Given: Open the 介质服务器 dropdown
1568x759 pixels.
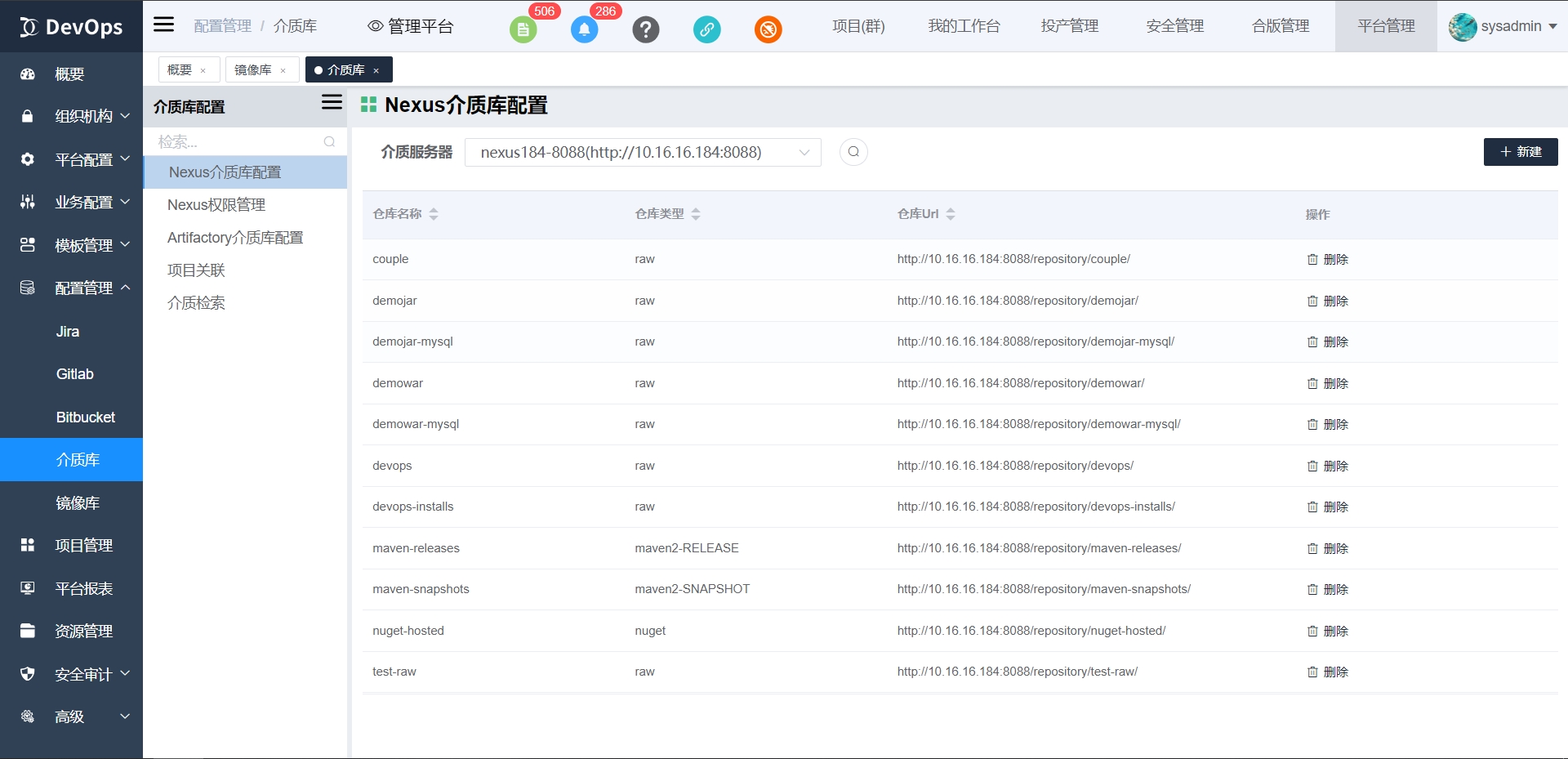Looking at the screenshot, I should [x=642, y=153].
